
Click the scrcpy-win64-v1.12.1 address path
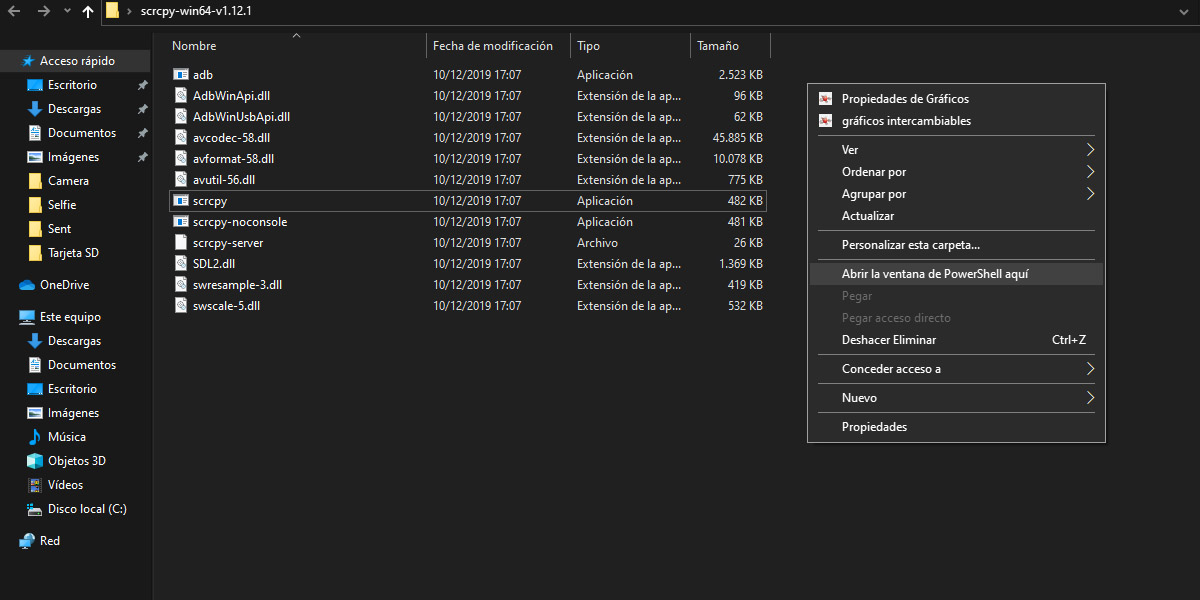(x=195, y=11)
